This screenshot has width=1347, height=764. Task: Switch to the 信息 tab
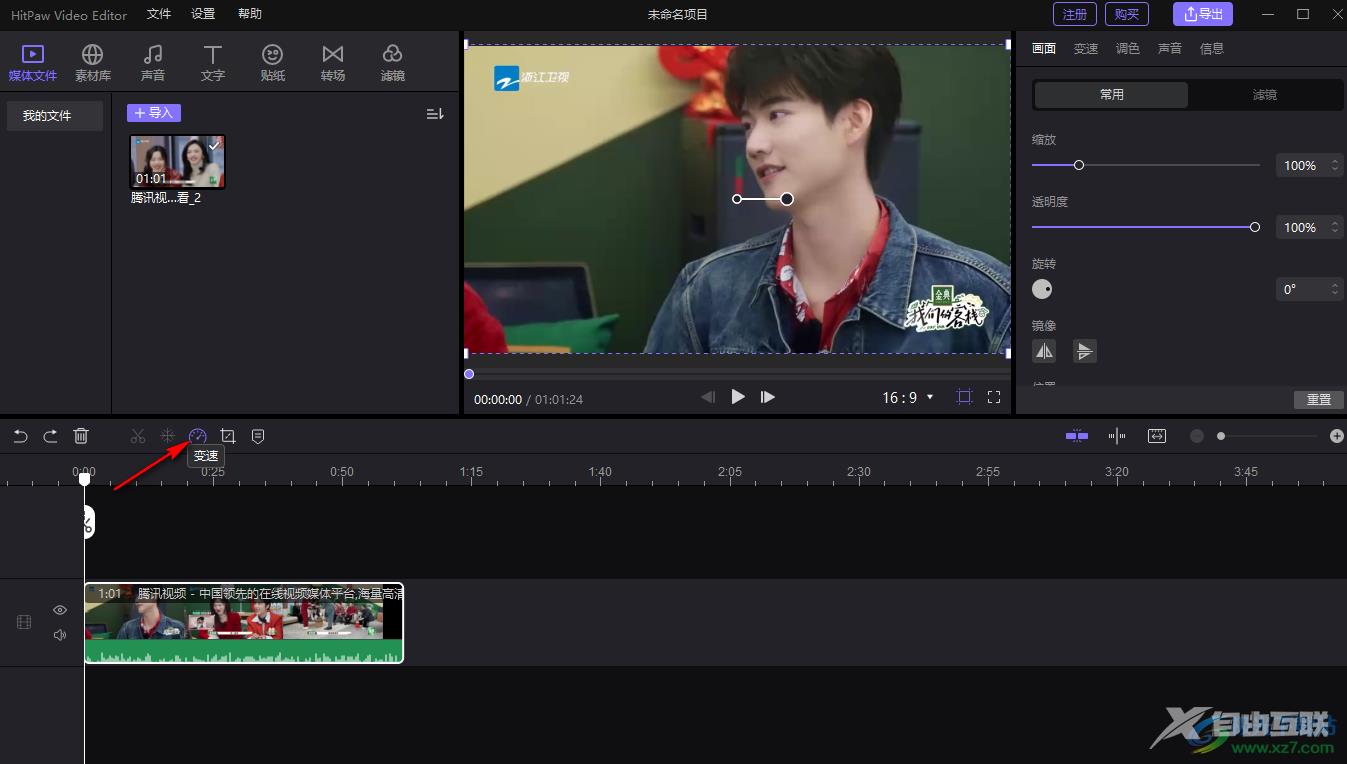[x=1212, y=48]
